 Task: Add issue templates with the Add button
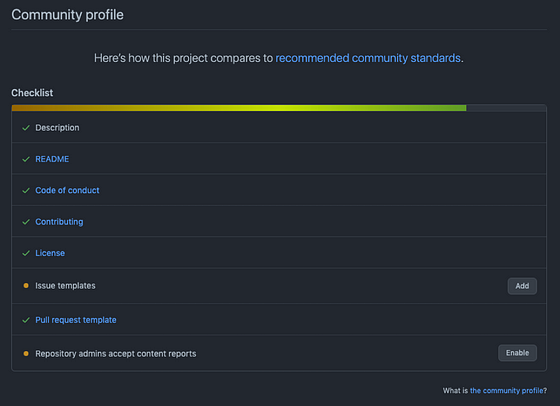coord(522,286)
